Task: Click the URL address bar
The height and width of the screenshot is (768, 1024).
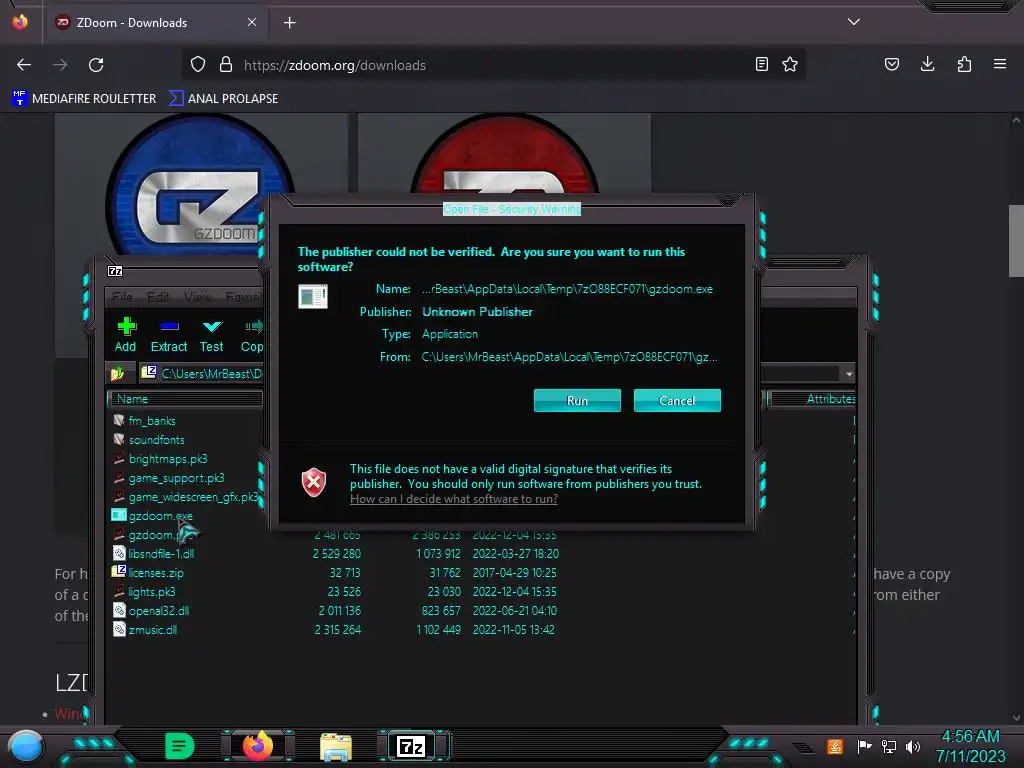Action: [x=493, y=65]
